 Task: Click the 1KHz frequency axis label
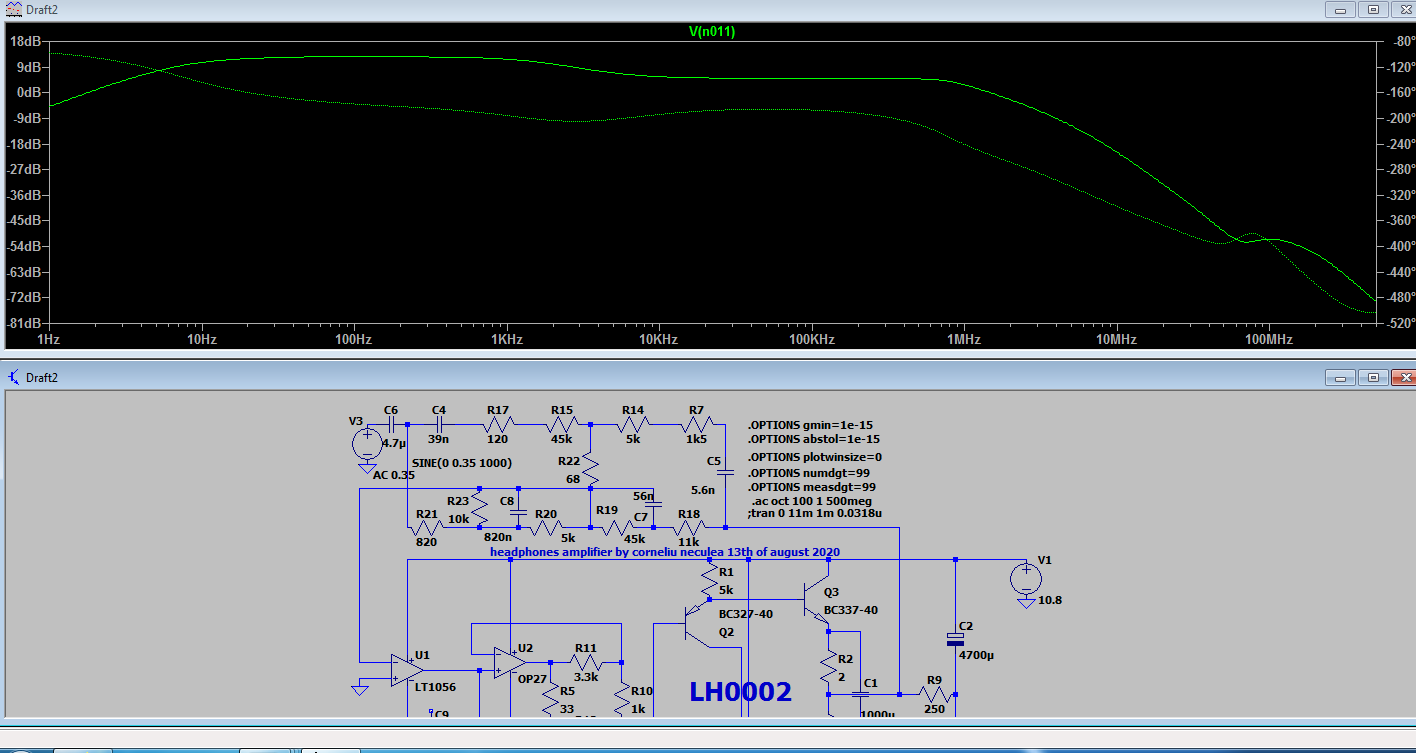[507, 340]
